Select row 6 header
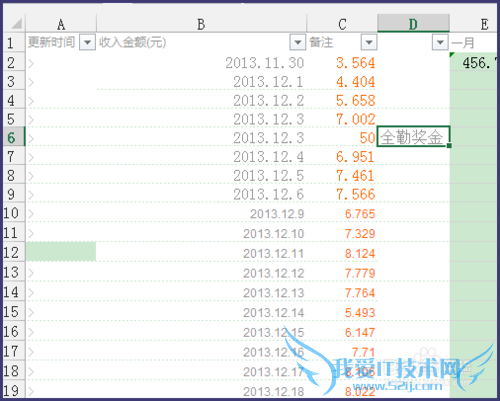Screen dimensions: 500x401 click(x=14, y=137)
